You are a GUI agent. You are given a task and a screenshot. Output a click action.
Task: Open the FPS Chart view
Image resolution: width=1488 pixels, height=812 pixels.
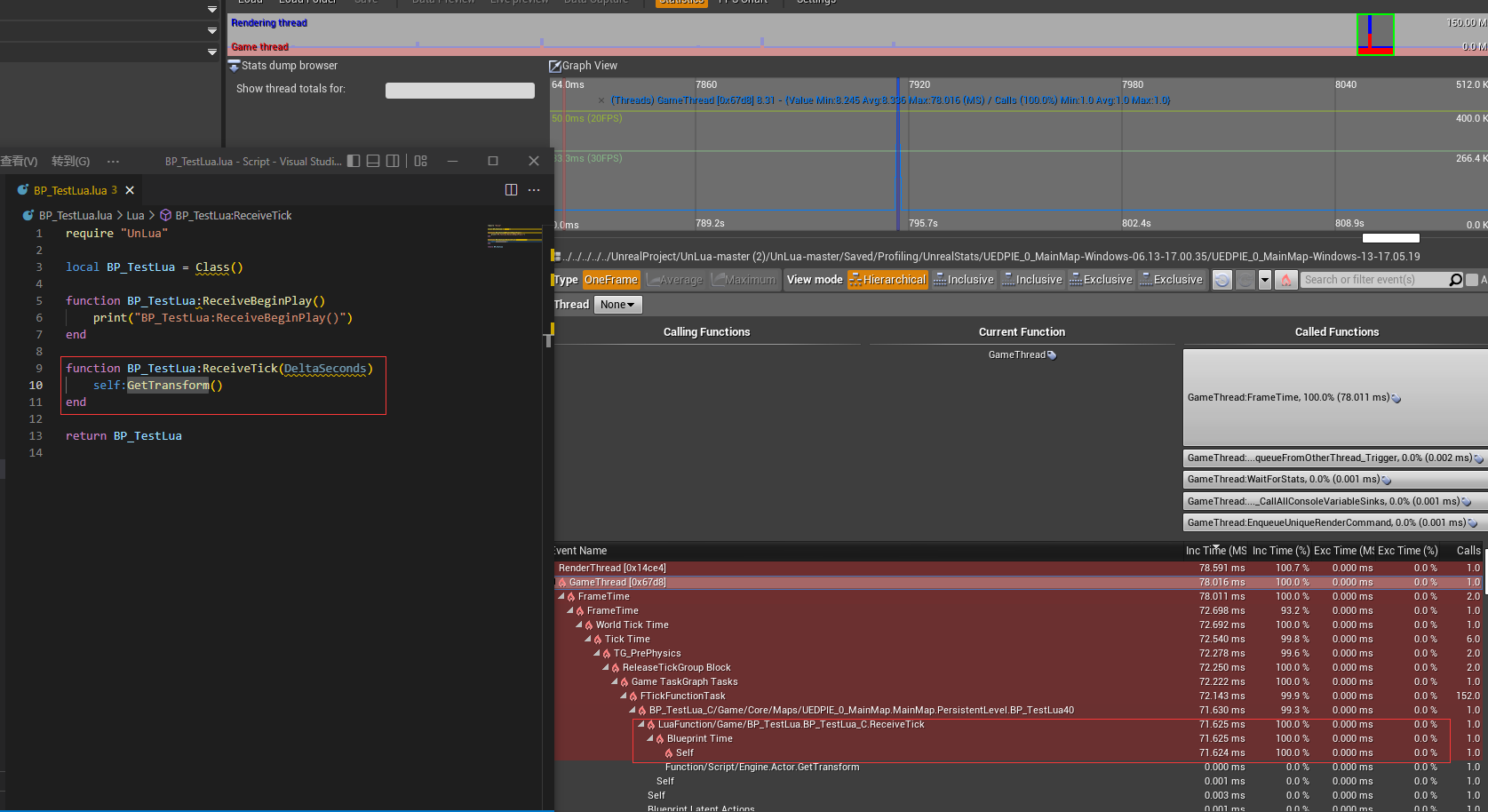pos(741,3)
